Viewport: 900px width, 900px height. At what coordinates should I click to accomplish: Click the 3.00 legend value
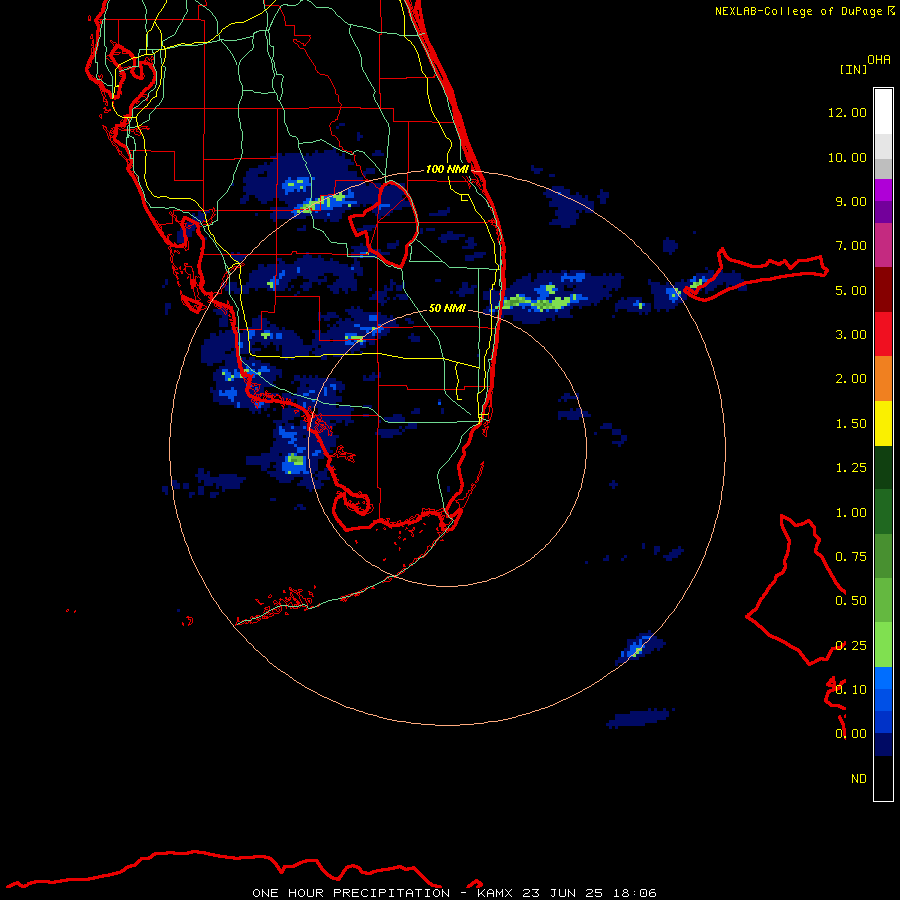[851, 335]
